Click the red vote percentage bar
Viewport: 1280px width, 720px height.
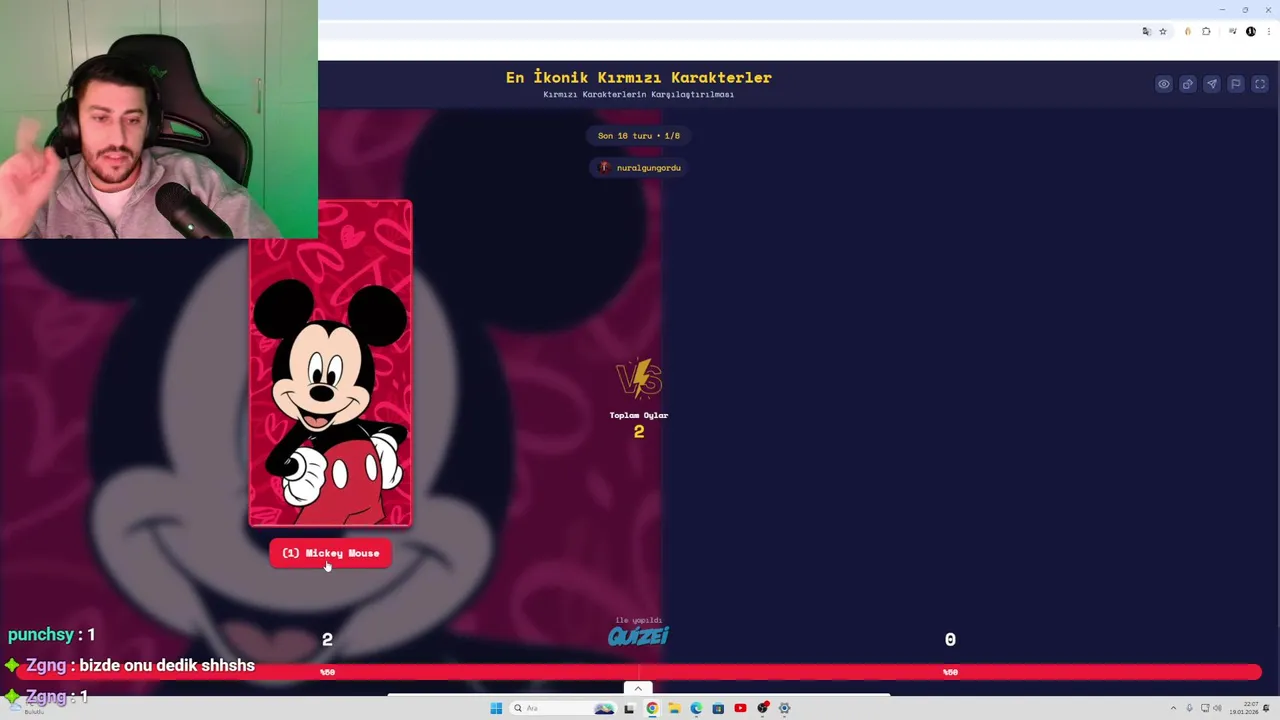(639, 672)
